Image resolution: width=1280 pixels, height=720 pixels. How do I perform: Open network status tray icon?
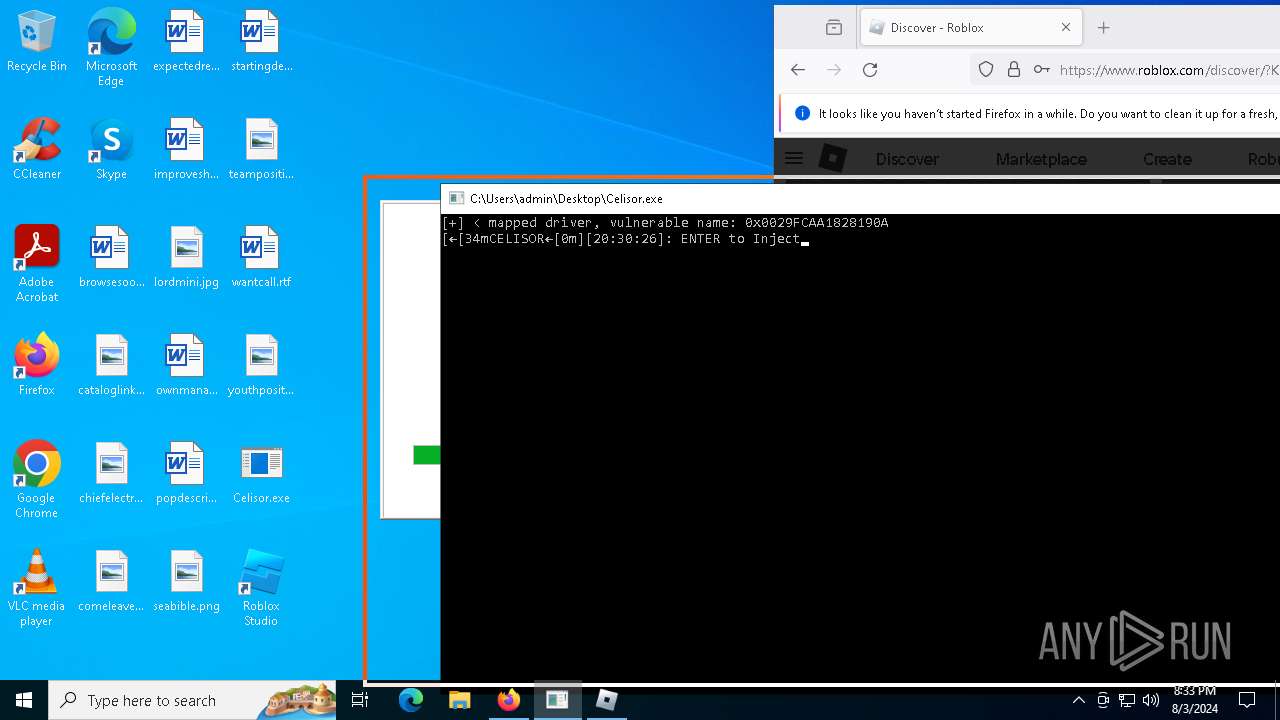click(x=1127, y=700)
